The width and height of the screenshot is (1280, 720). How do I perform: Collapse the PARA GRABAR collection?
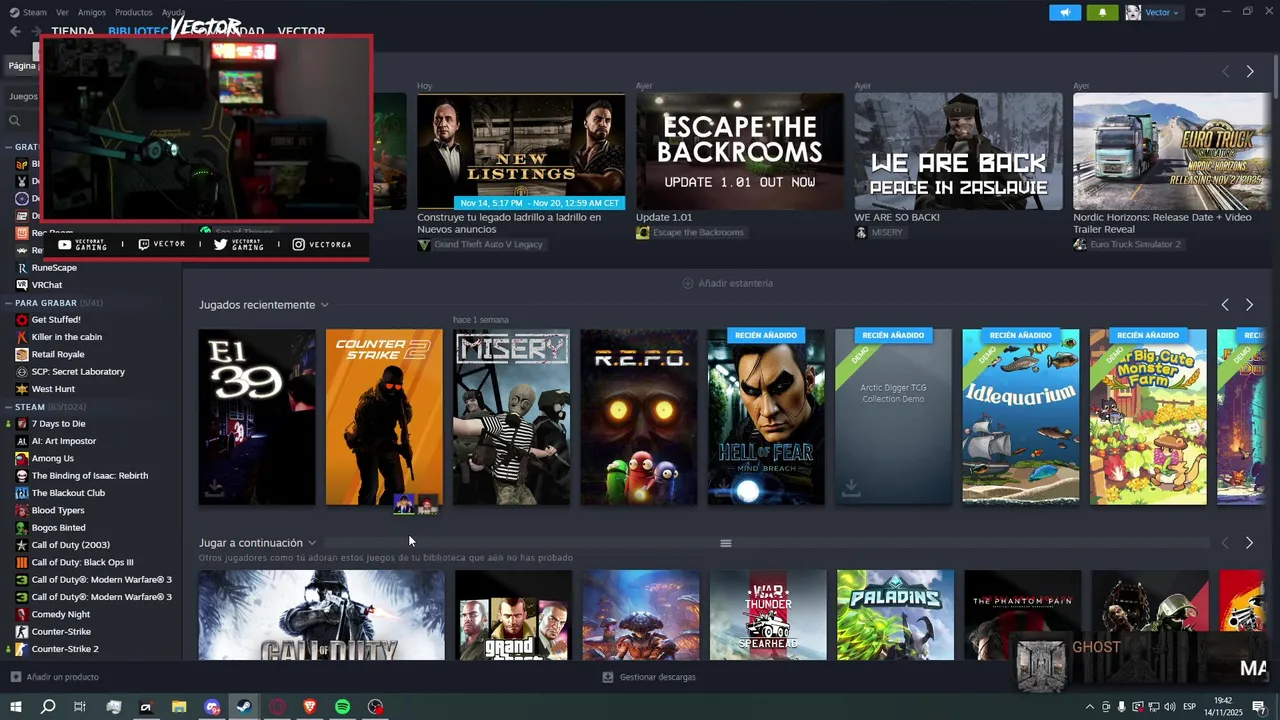pyautogui.click(x=9, y=303)
